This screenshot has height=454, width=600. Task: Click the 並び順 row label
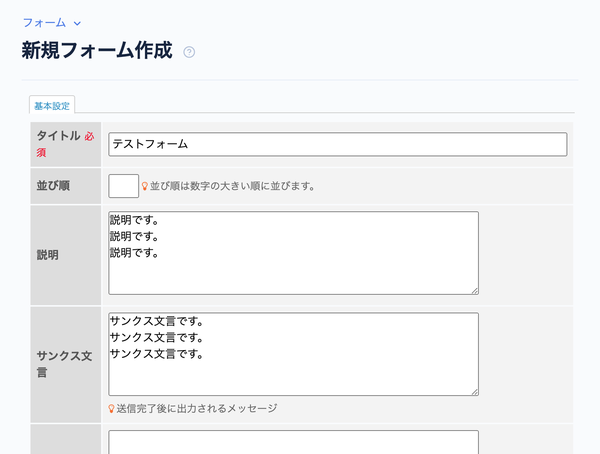53,186
